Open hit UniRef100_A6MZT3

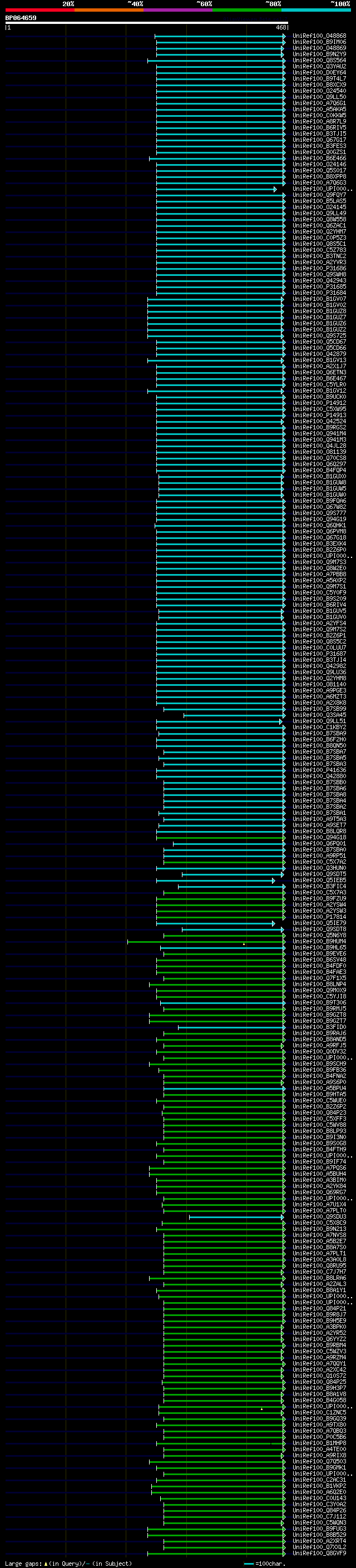319,696
